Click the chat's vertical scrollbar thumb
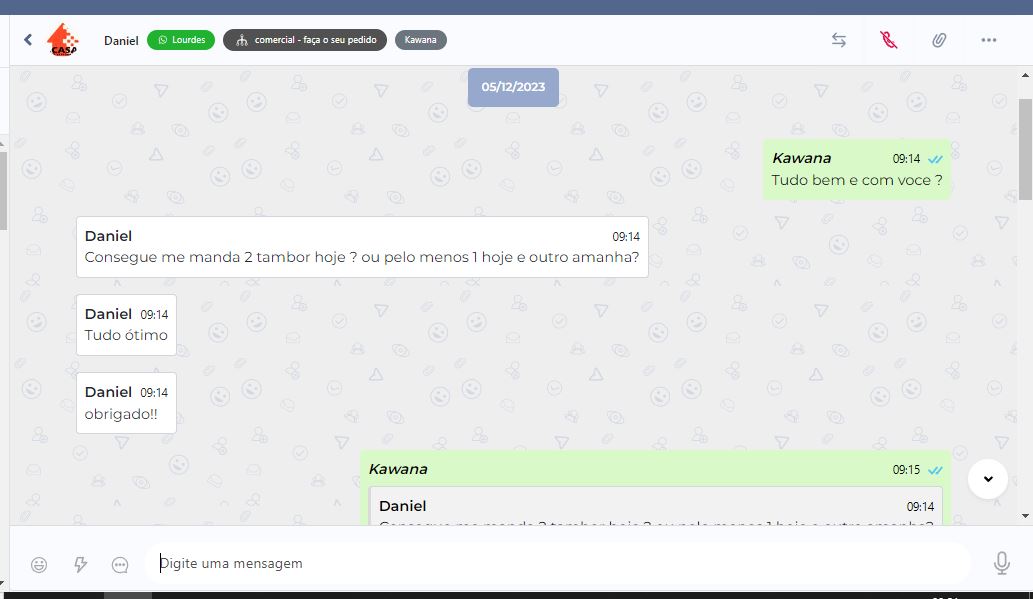Screen dimensions: 1033x599 click(1025, 150)
